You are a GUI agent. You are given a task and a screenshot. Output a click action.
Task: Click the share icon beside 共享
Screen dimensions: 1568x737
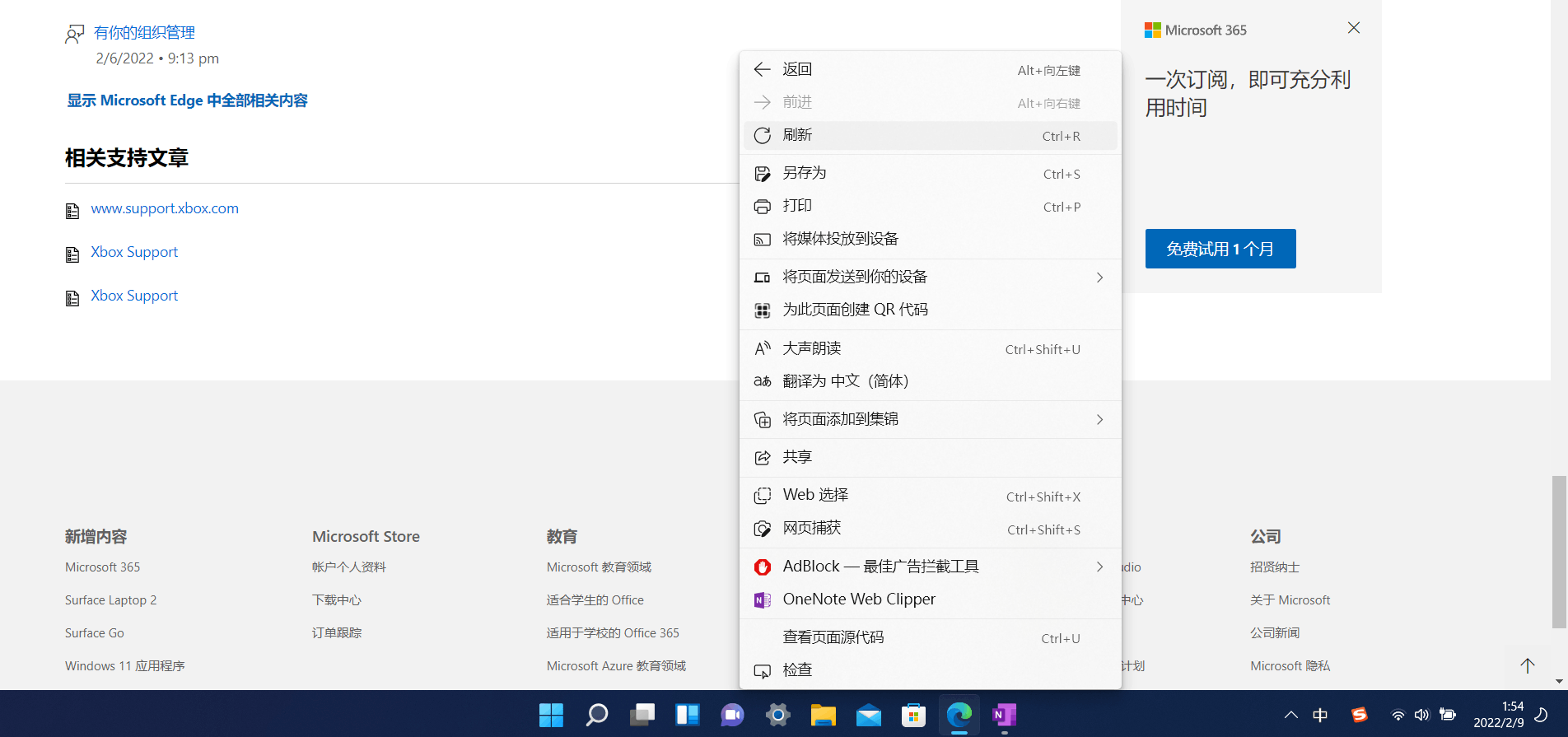(763, 458)
